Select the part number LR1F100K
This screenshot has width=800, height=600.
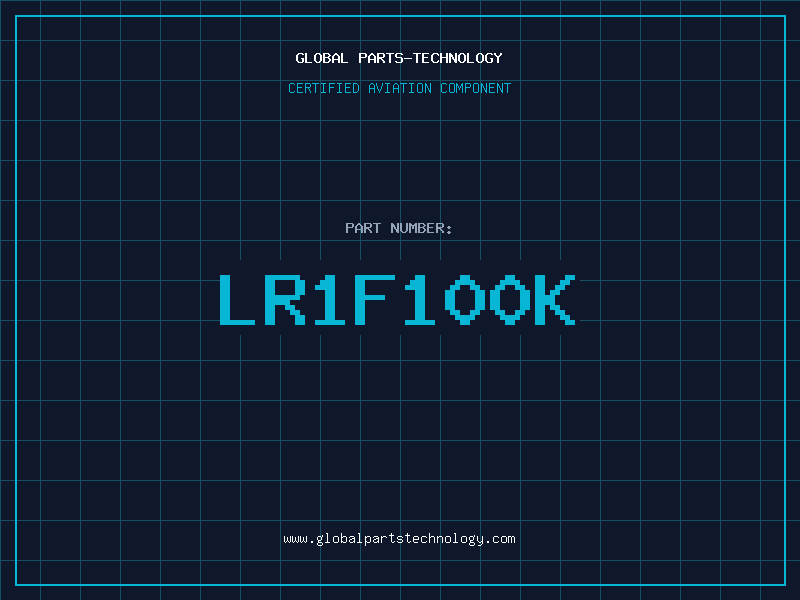tap(397, 299)
